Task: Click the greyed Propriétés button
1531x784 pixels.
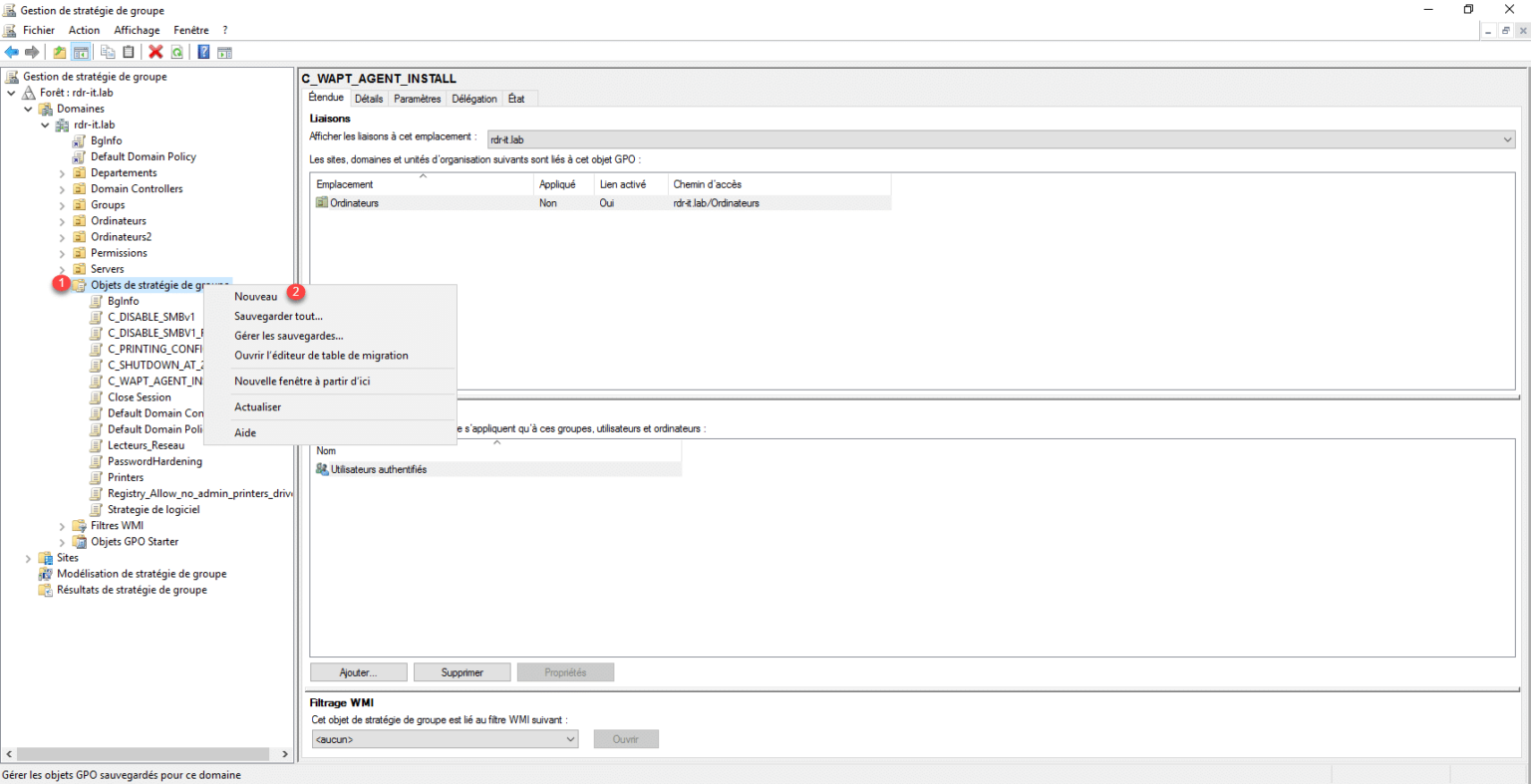Action: coord(565,672)
